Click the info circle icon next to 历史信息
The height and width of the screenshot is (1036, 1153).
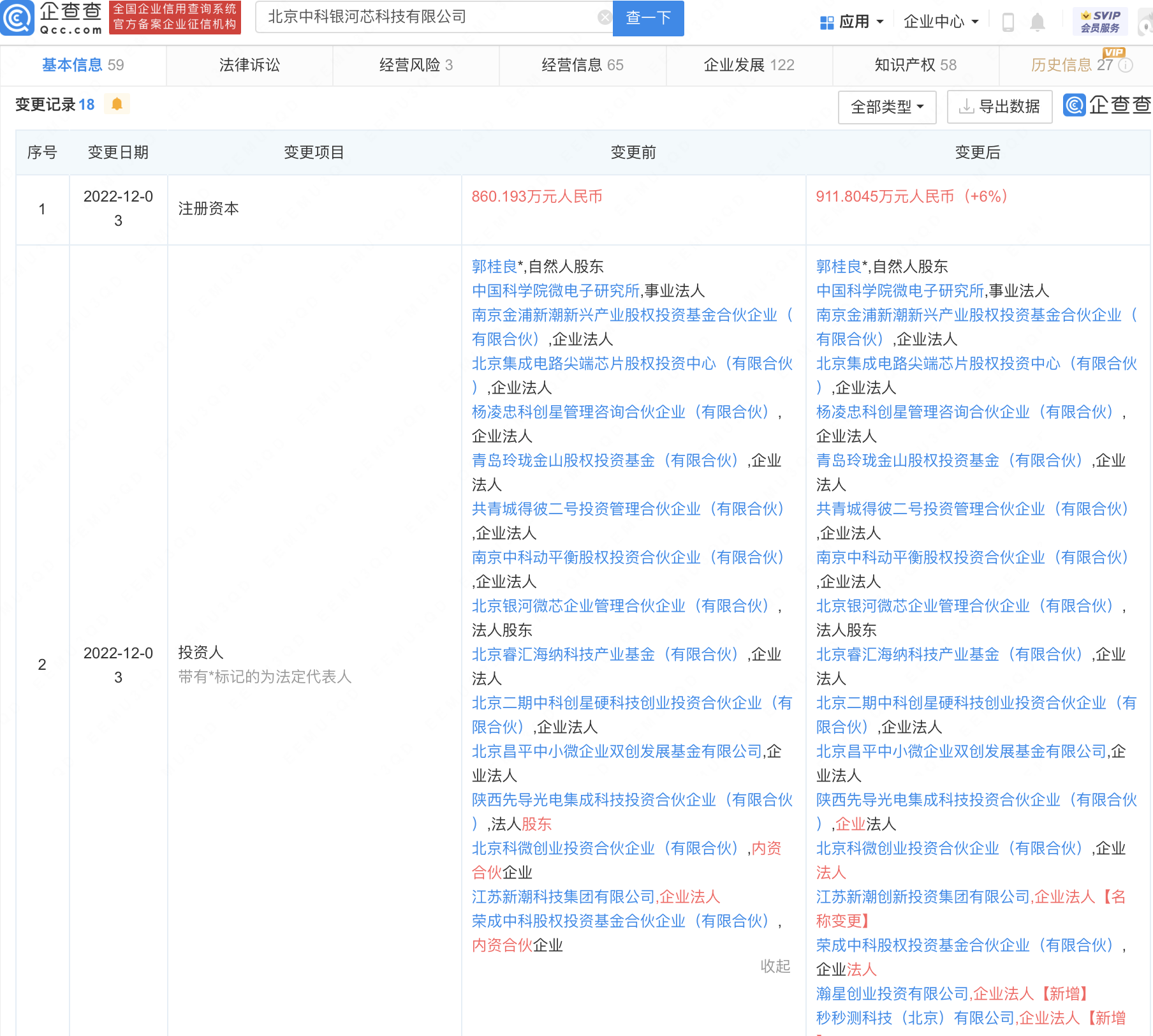click(x=1126, y=65)
